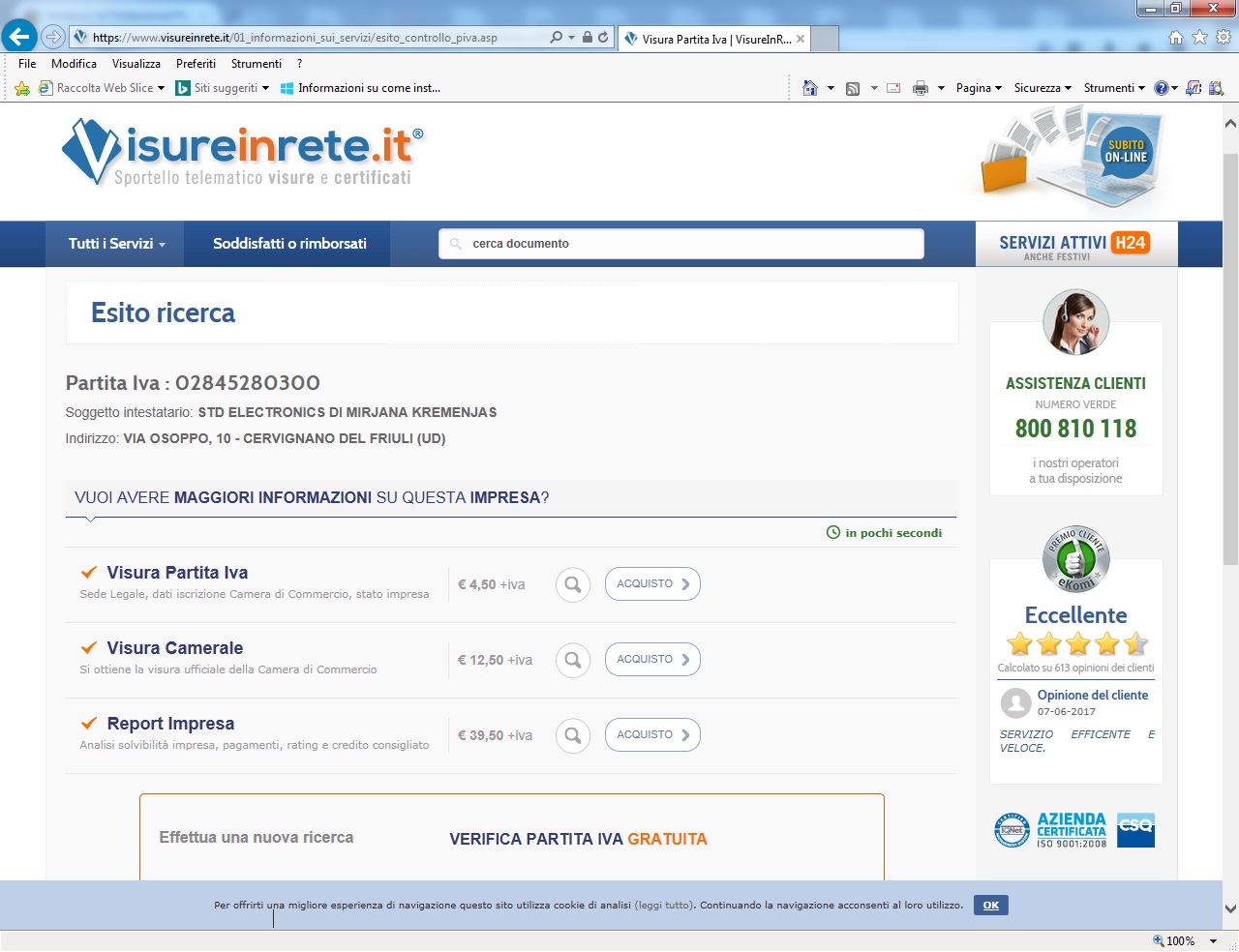
Task: Open the Preferiti menu
Action: pyautogui.click(x=196, y=64)
